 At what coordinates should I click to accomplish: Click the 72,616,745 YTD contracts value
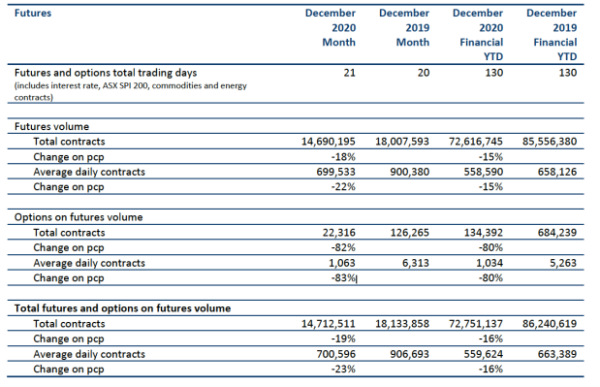(476, 142)
